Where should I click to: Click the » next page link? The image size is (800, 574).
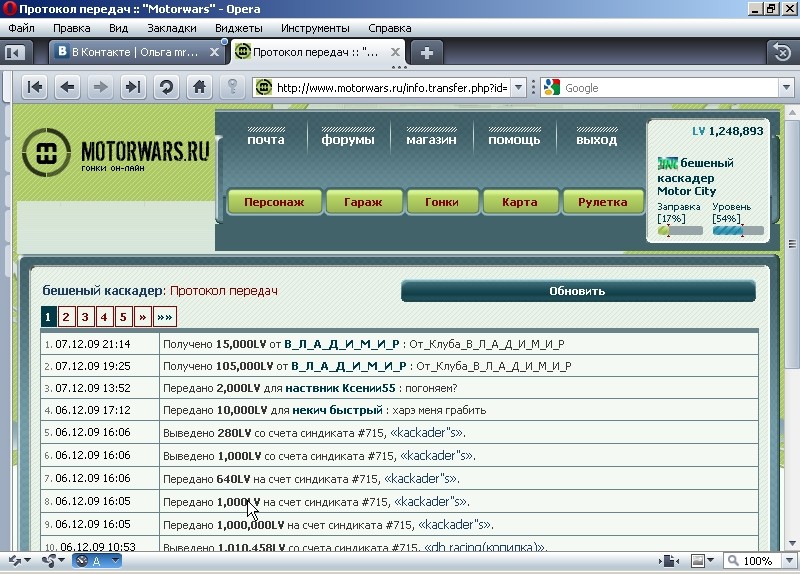142,317
